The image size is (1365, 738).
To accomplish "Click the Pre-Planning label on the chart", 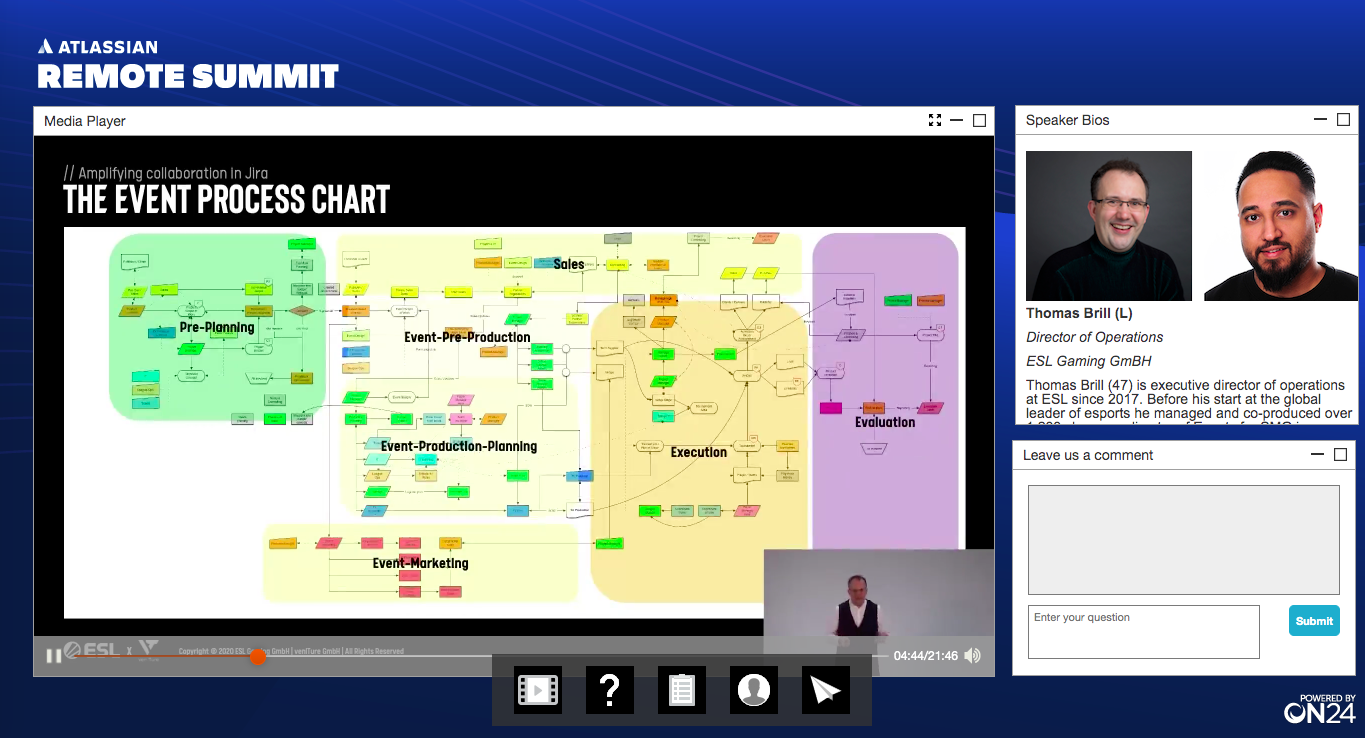I will pyautogui.click(x=217, y=327).
